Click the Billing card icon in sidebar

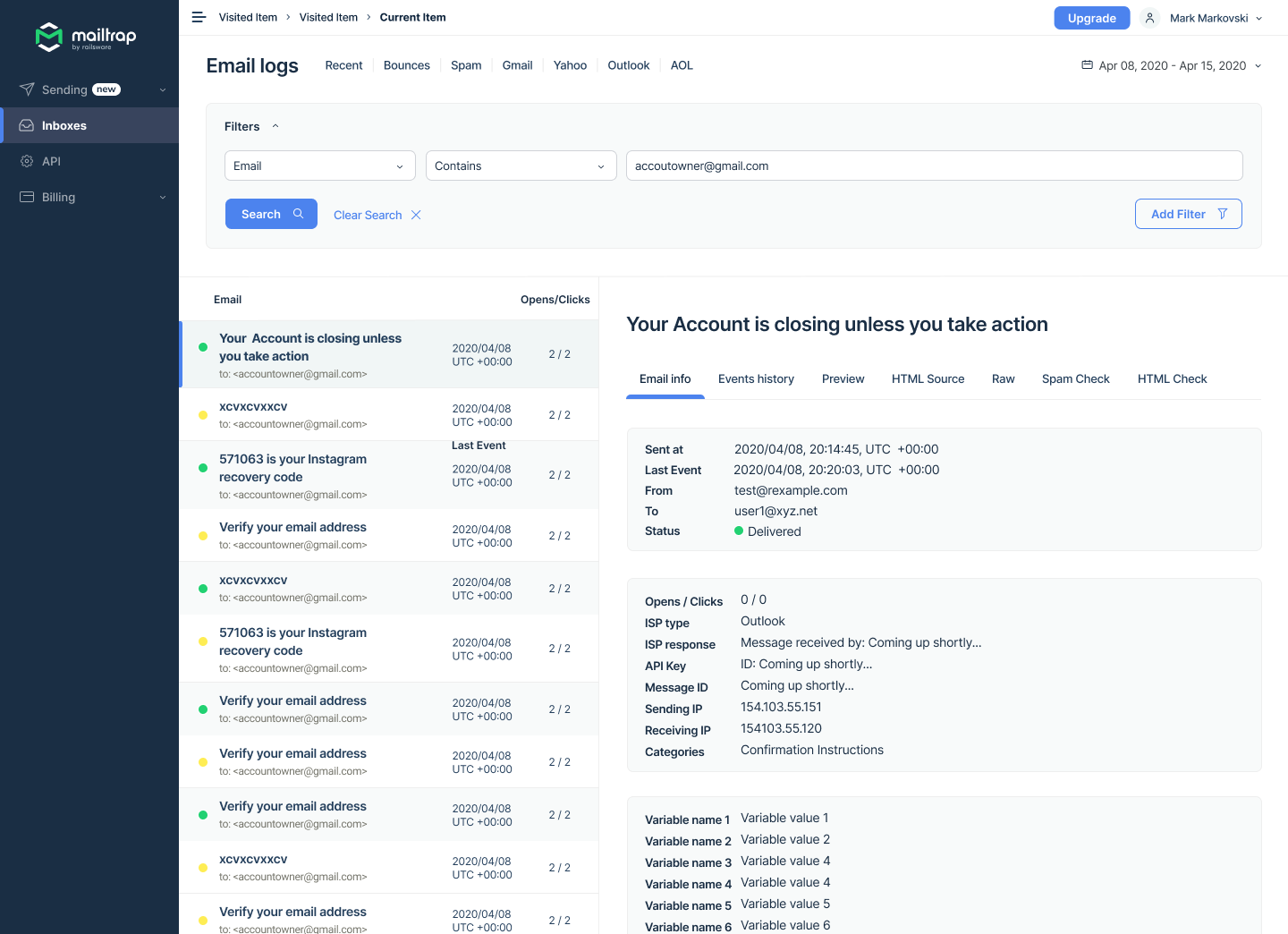(27, 197)
